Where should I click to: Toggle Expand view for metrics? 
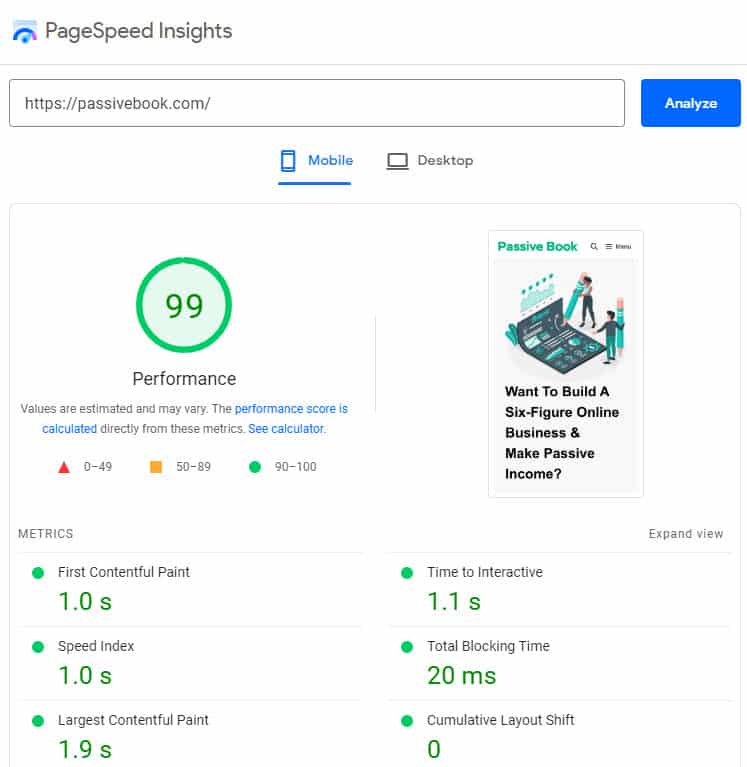685,534
